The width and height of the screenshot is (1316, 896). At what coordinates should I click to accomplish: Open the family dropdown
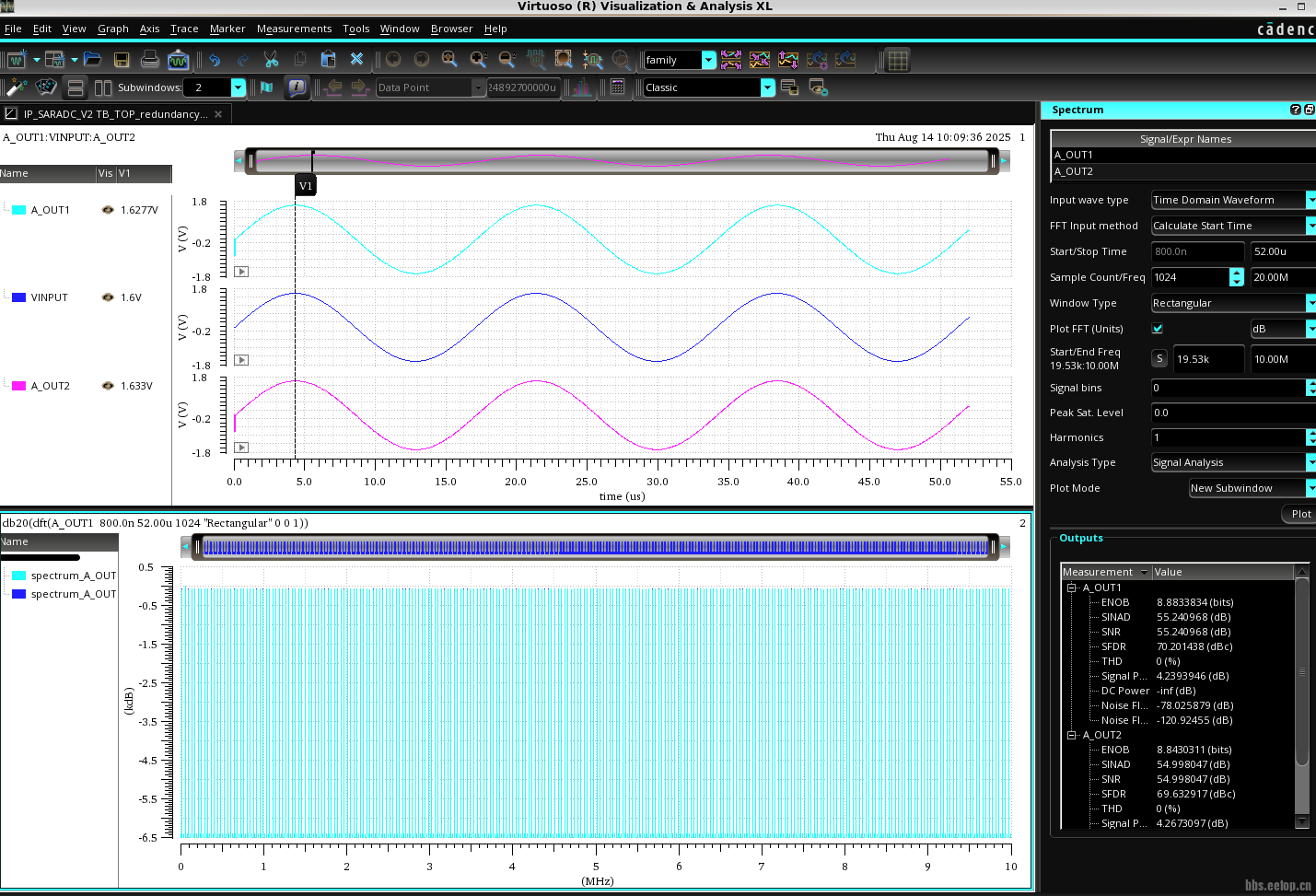tap(709, 60)
